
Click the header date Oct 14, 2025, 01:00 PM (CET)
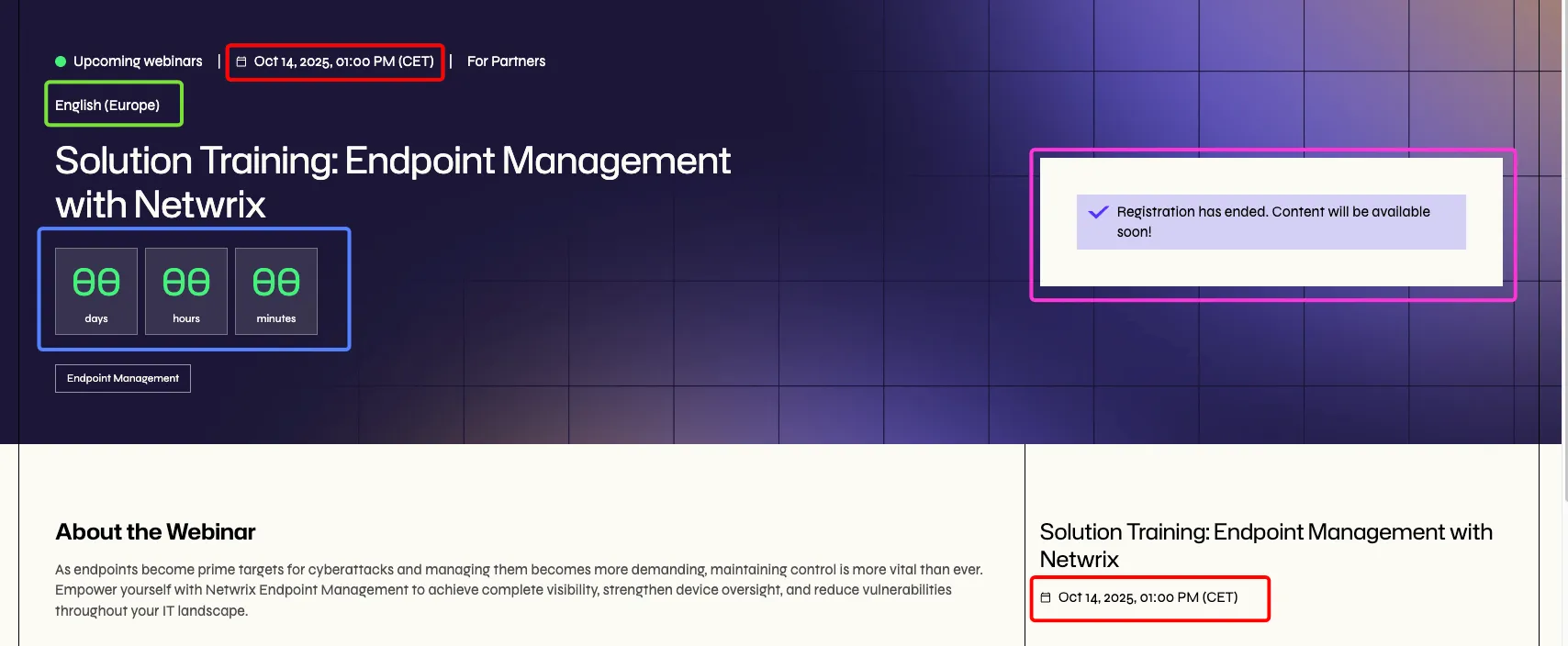tap(343, 61)
